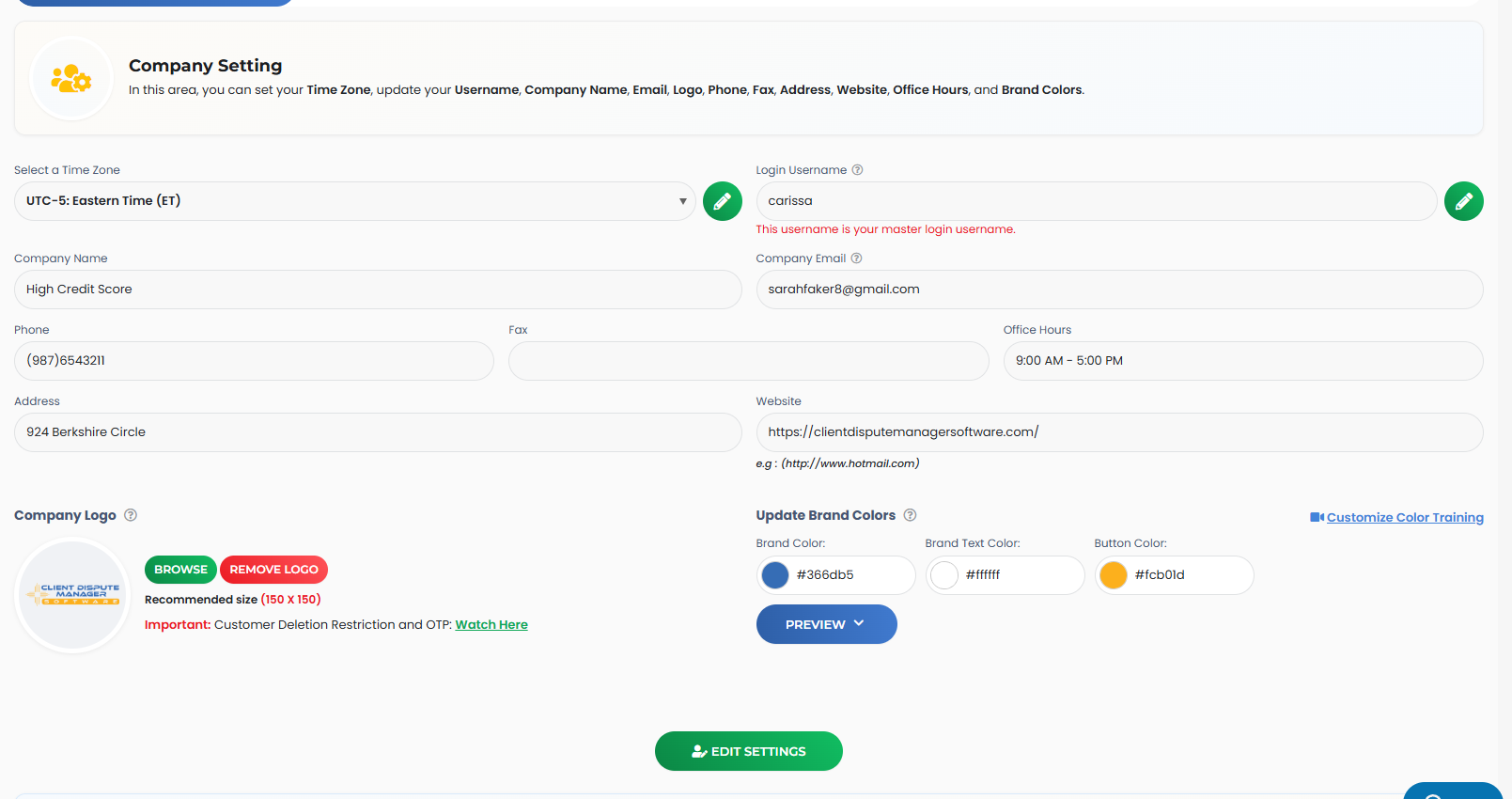1512x799 pixels.
Task: Click the green edit pencil next to Time Zone
Action: tap(722, 201)
